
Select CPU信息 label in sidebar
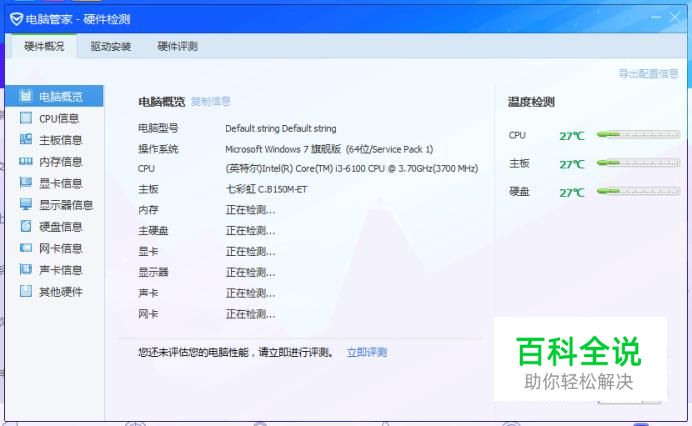click(59, 118)
